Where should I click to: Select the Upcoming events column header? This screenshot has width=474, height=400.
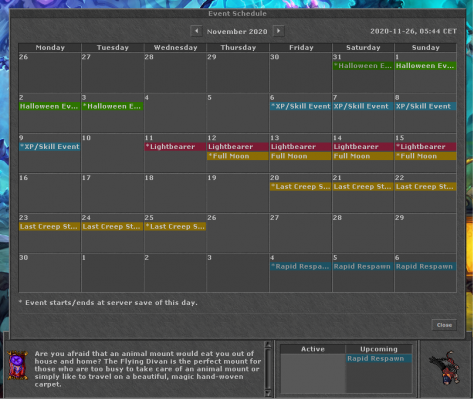379,349
